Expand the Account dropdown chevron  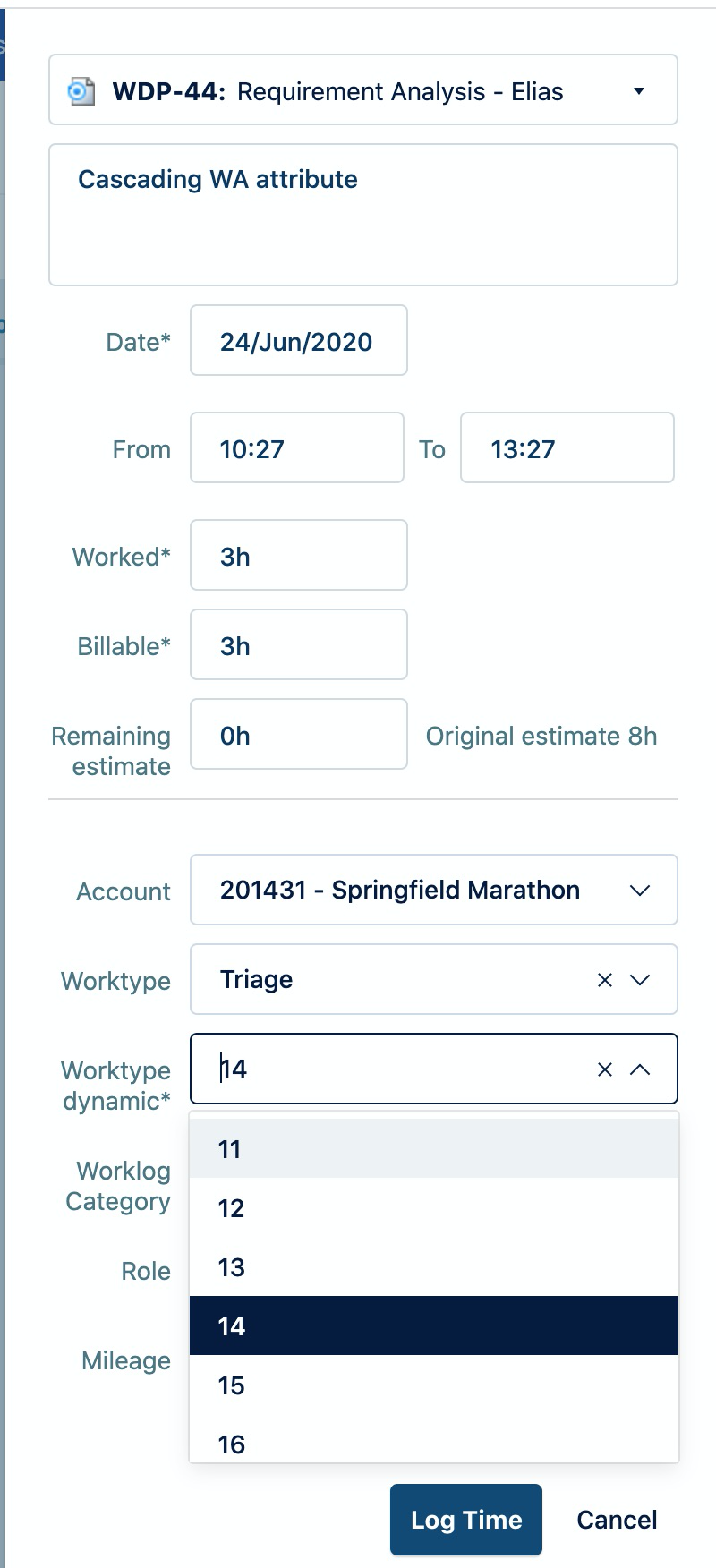640,891
